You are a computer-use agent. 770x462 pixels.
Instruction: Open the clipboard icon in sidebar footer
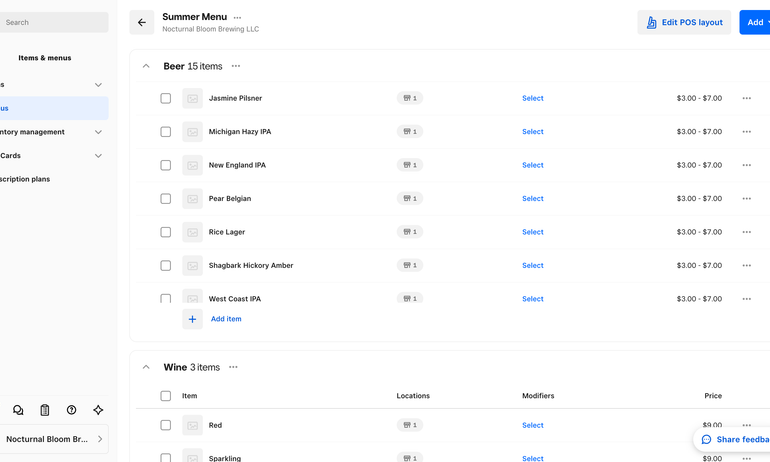45,410
